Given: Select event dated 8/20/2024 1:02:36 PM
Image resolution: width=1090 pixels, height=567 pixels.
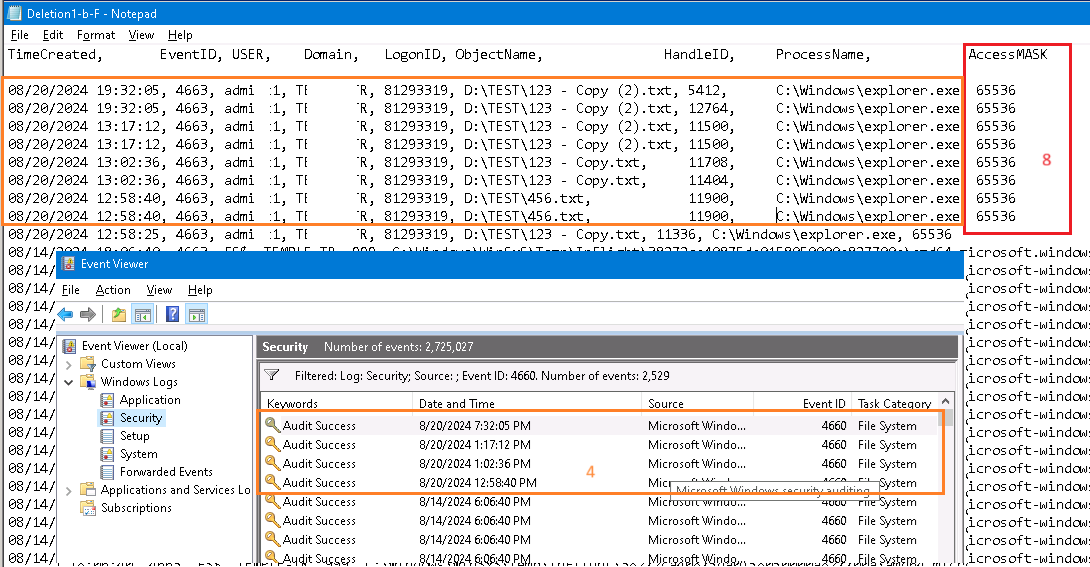Looking at the screenshot, I should point(599,463).
